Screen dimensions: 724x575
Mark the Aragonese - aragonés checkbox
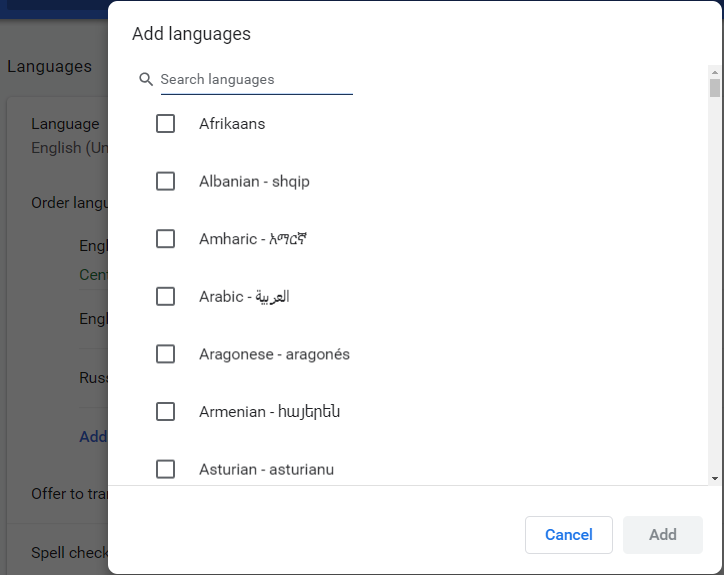pyautogui.click(x=165, y=354)
